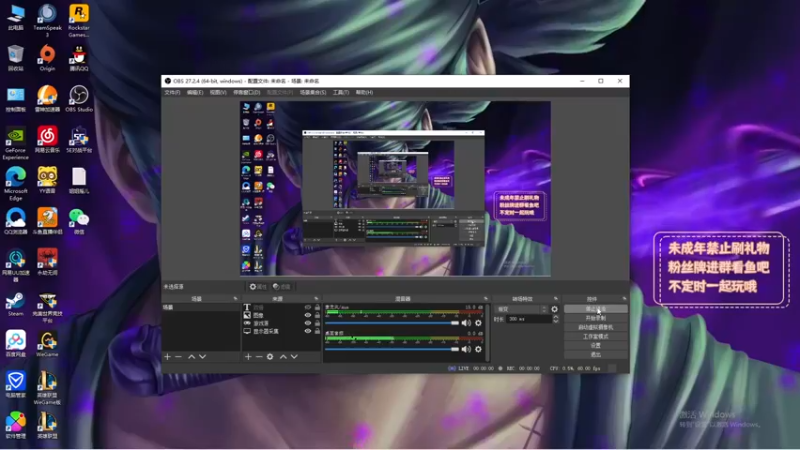Open the 腾讯QQ desktop icon

click(x=79, y=58)
